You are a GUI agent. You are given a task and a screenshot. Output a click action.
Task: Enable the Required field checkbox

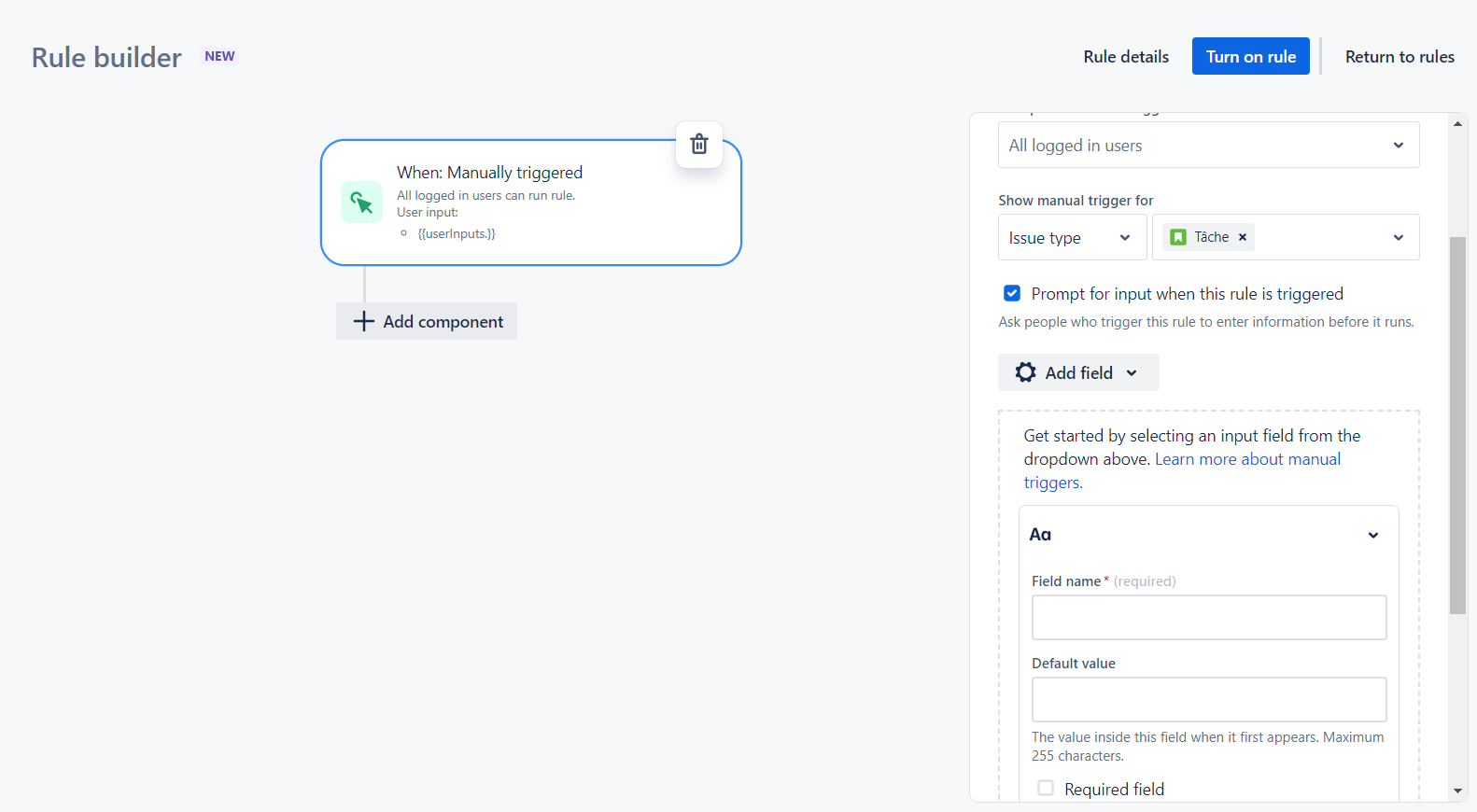coord(1046,789)
